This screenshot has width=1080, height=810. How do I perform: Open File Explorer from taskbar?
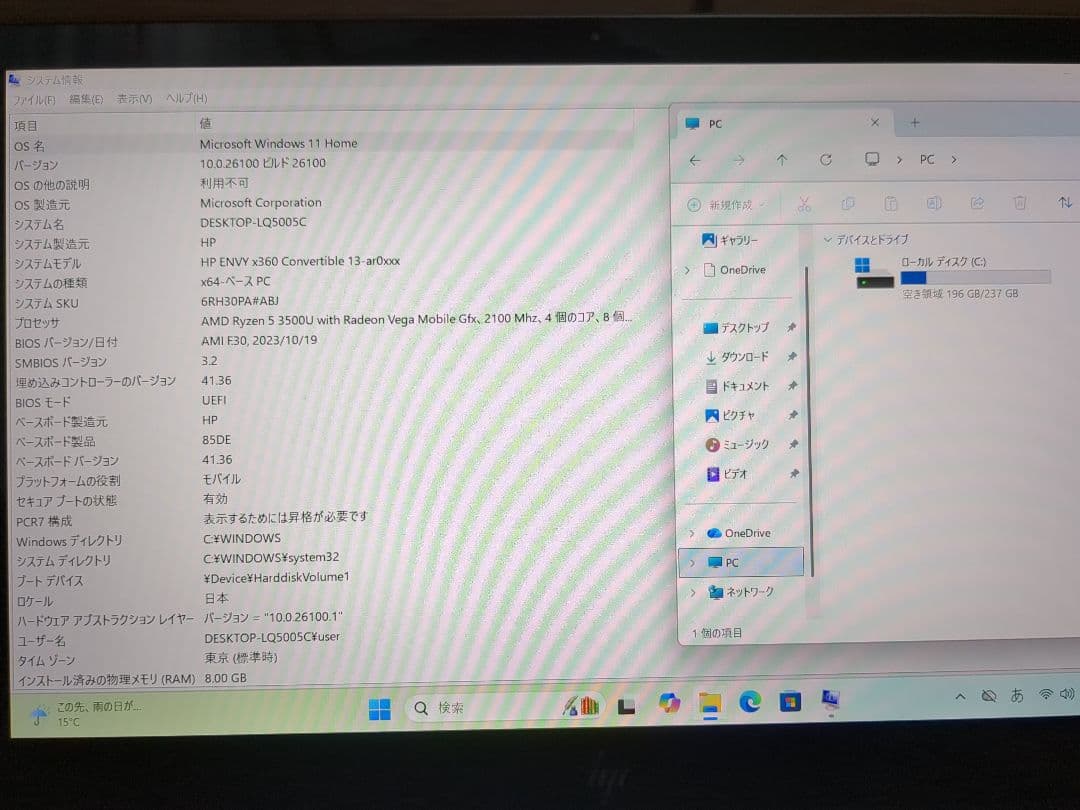[709, 703]
